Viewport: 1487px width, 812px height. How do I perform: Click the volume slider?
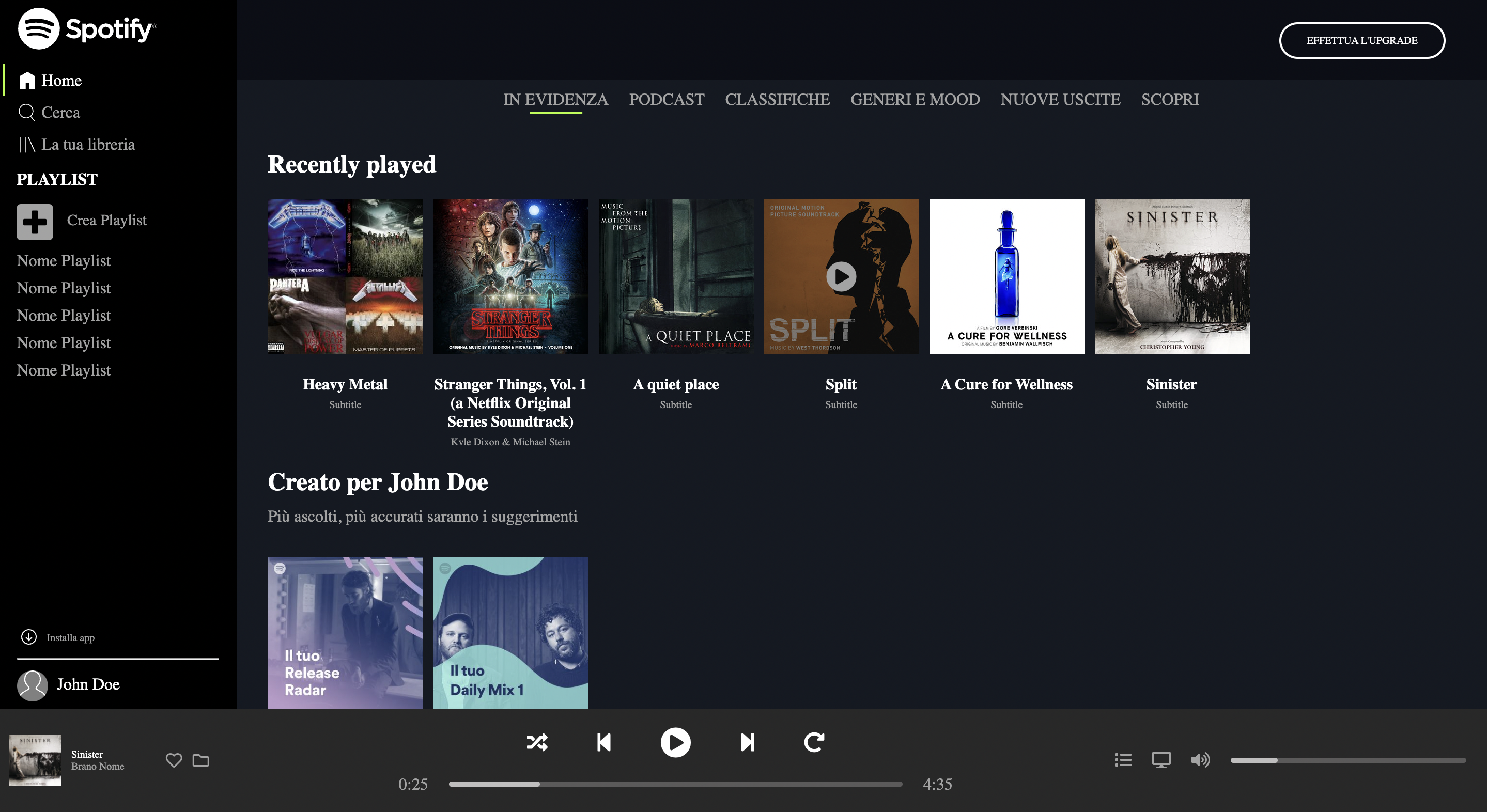point(1348,760)
